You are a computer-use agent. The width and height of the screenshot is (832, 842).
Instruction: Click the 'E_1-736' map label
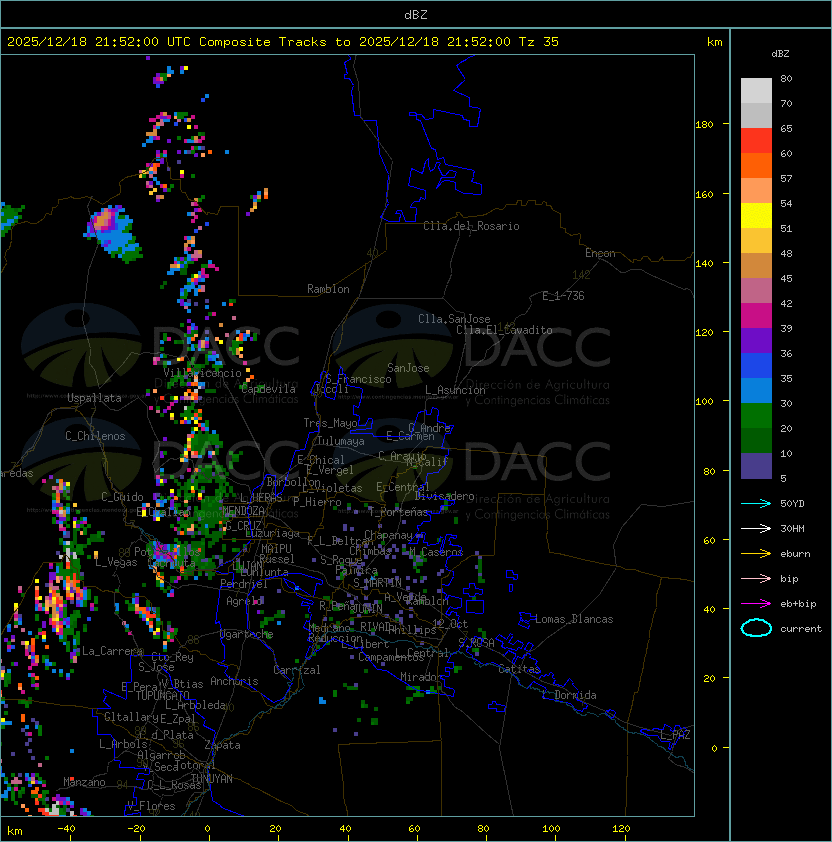563,296
